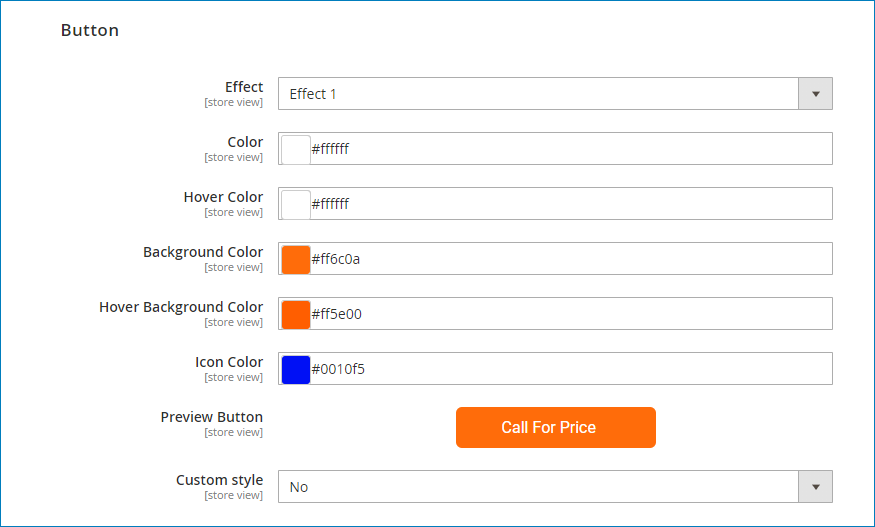
Task: Click the Call For Price preview button
Action: (556, 428)
